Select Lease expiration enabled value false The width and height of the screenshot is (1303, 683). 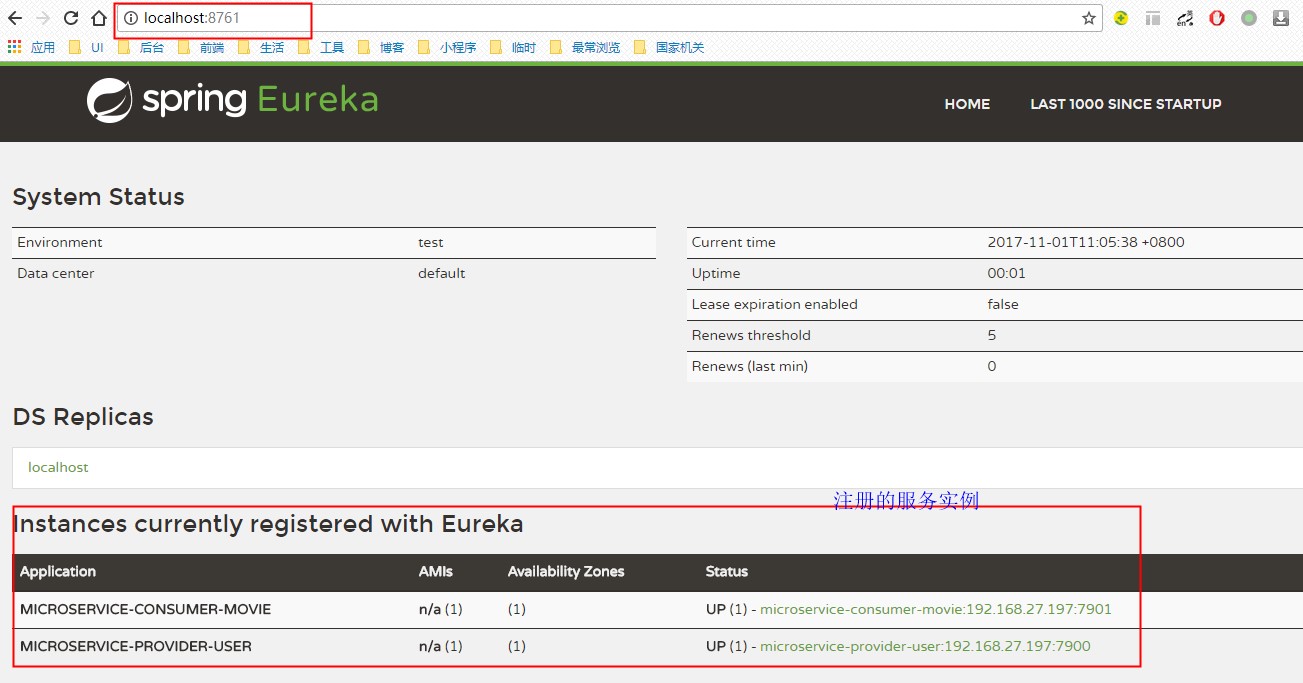pos(1003,304)
